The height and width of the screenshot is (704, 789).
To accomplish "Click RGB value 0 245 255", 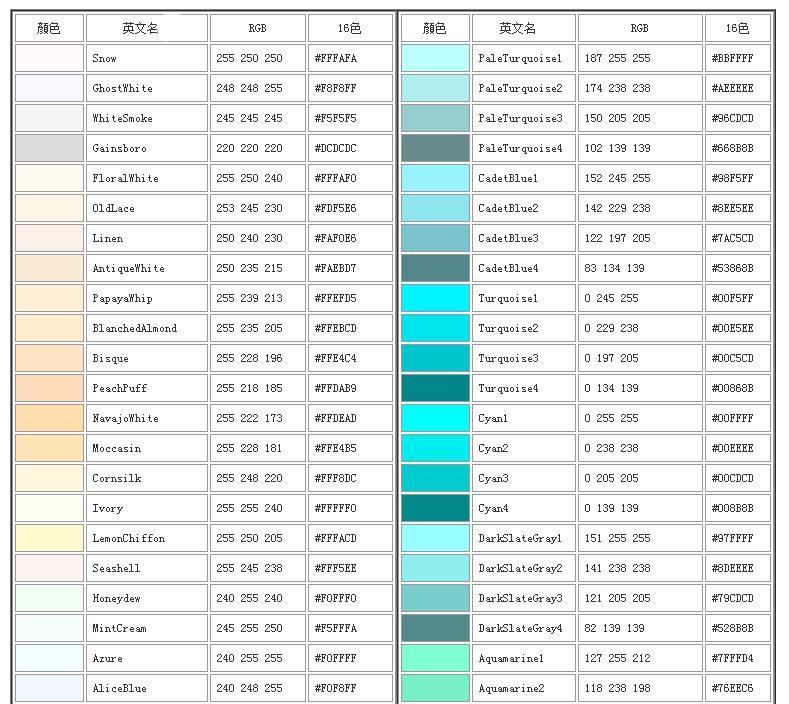I will click(639, 298).
